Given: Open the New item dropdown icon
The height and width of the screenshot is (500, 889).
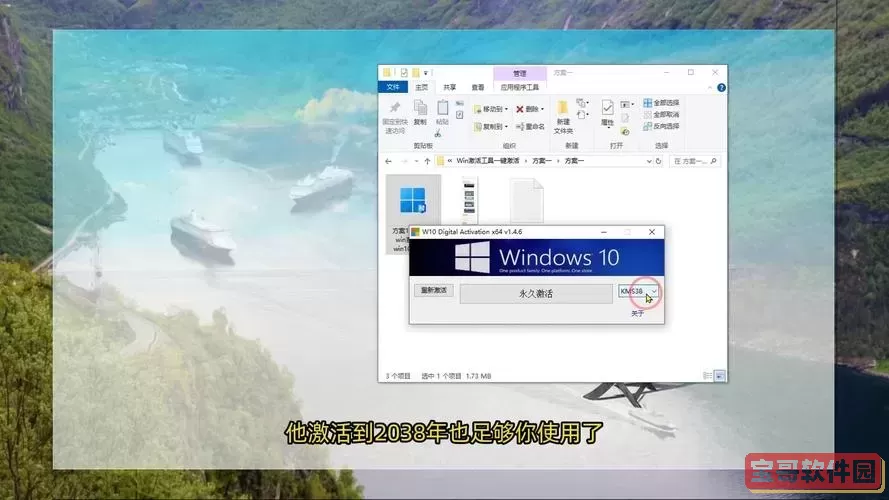Looking at the screenshot, I should click(x=582, y=103).
